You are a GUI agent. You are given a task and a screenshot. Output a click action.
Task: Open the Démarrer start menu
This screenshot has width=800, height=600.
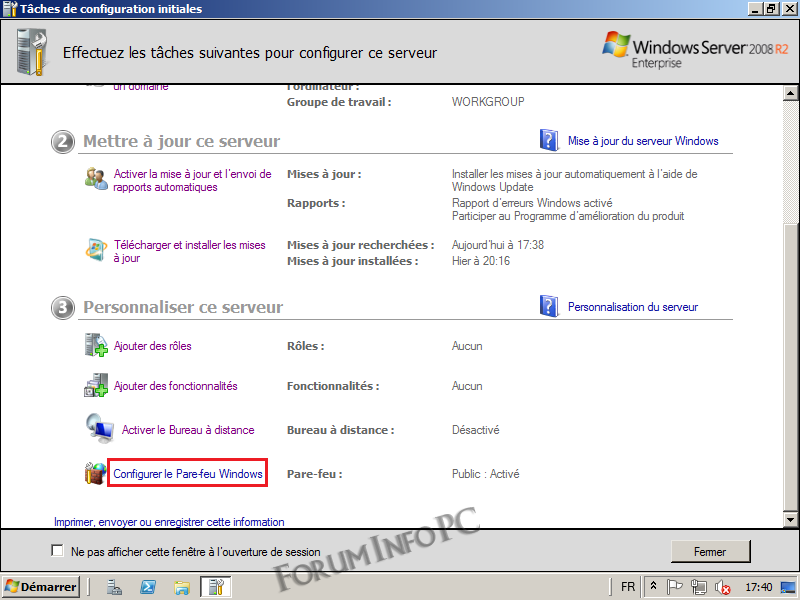point(41,587)
